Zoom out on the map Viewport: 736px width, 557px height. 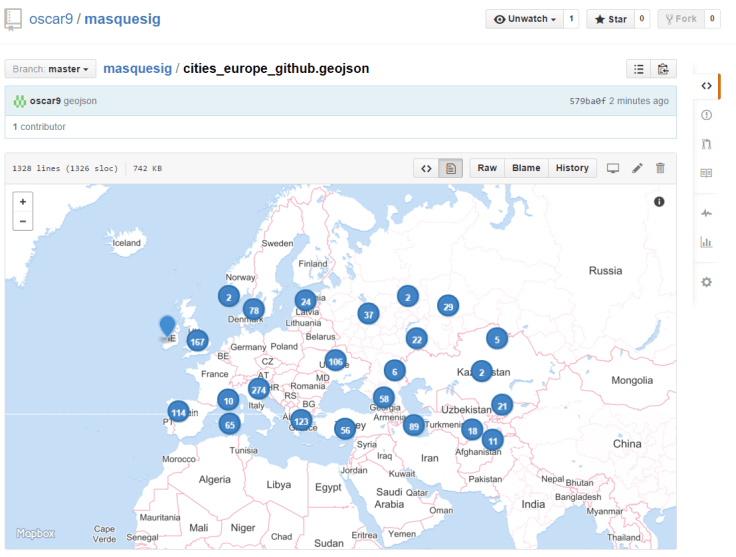click(x=23, y=221)
